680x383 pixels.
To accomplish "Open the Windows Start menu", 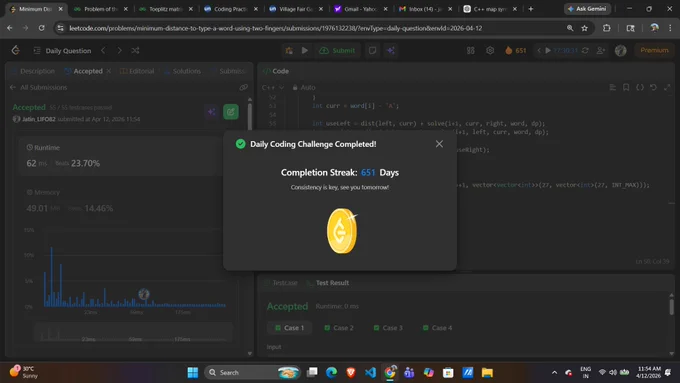I will click(193, 372).
